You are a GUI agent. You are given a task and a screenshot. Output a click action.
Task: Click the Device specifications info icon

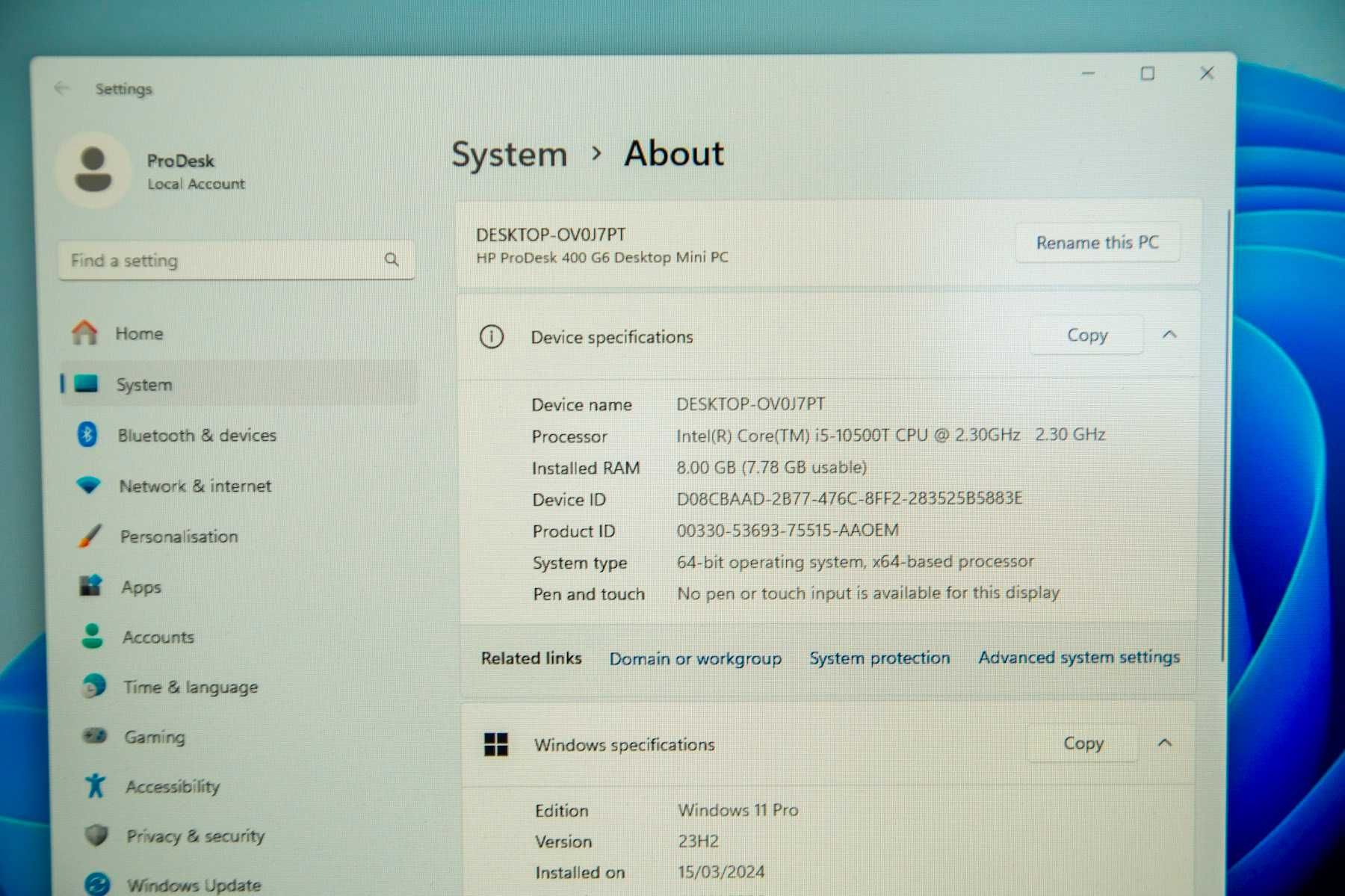(491, 336)
